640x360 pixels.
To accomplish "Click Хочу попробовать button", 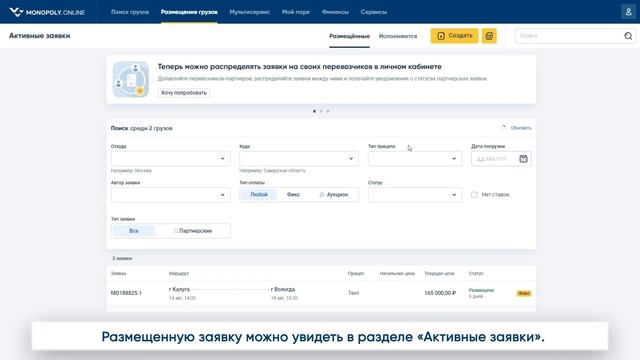I will click(x=184, y=93).
